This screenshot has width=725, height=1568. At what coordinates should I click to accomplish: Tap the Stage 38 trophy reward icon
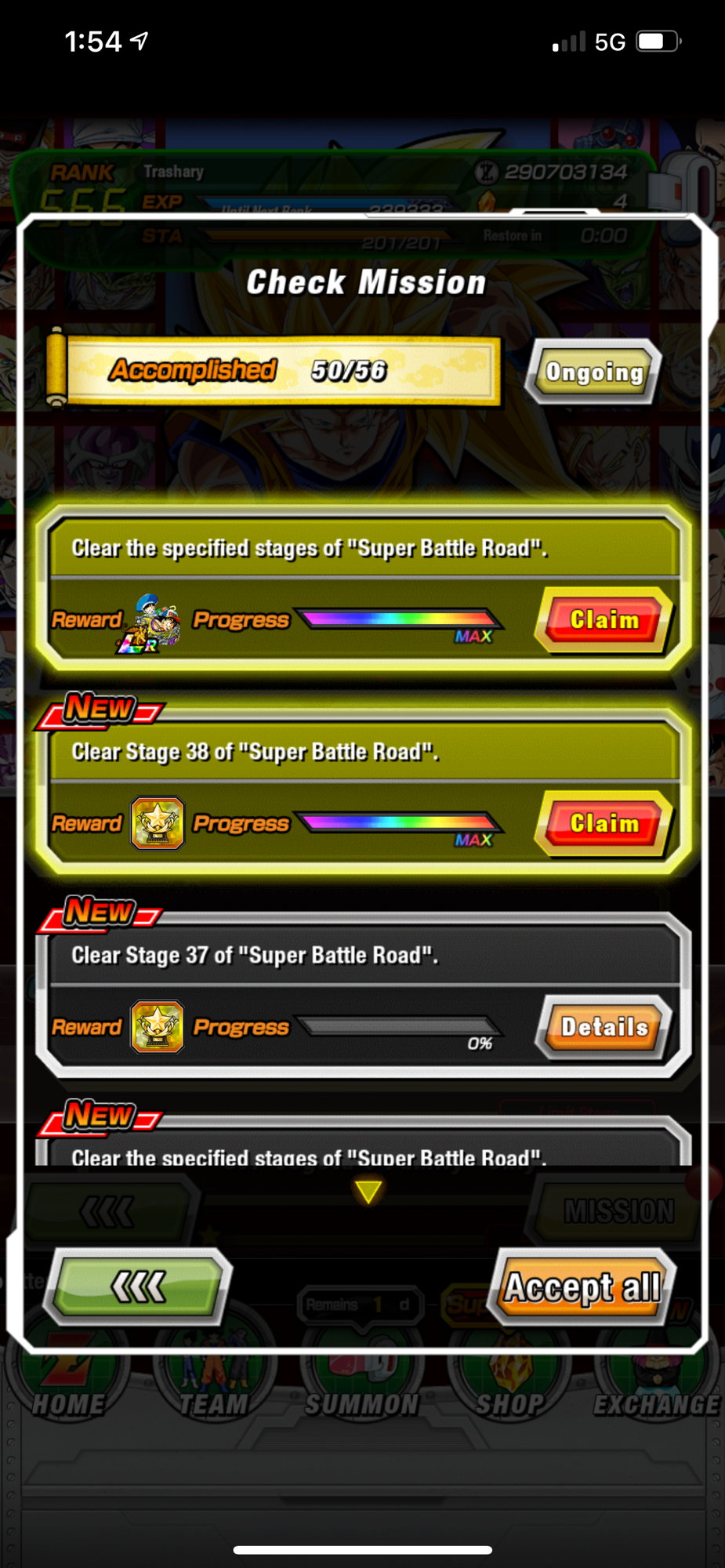click(158, 823)
